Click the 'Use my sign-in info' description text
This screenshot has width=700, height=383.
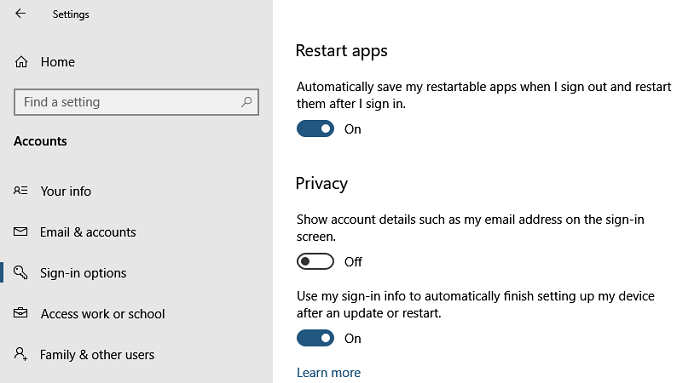click(x=475, y=304)
